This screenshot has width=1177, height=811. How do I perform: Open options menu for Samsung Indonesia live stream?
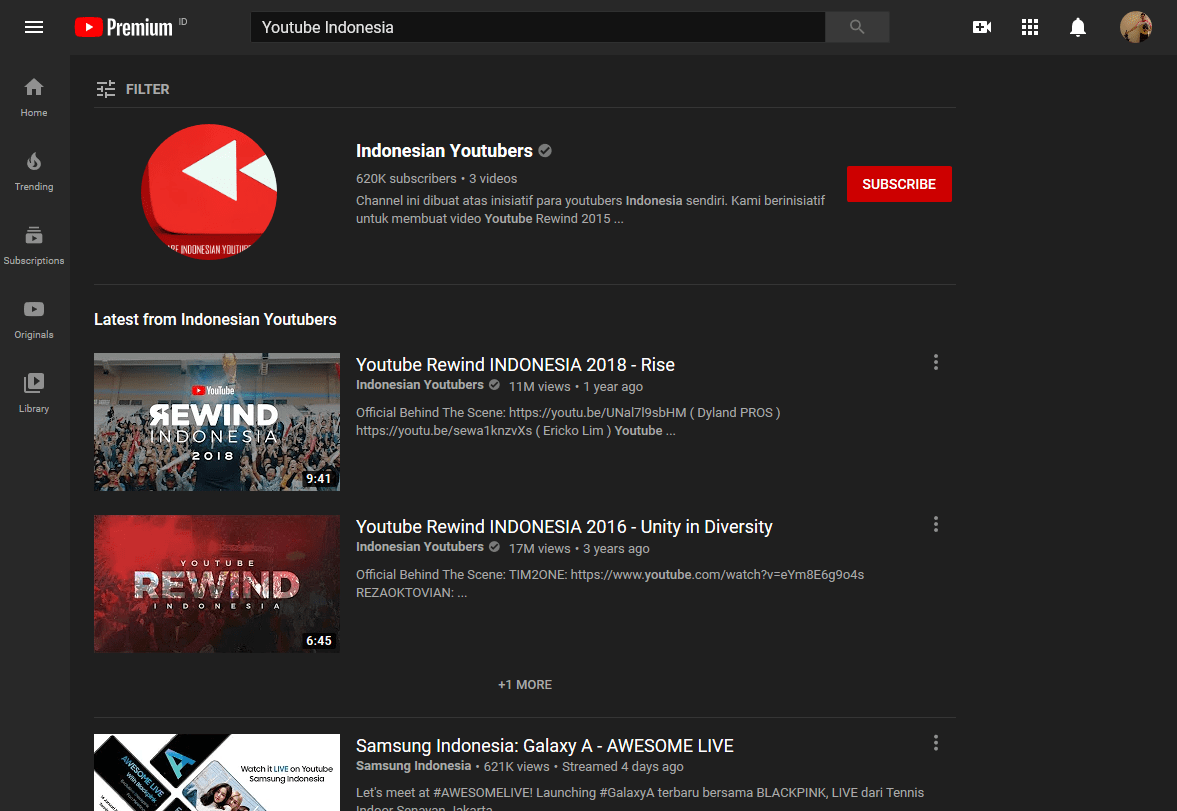click(x=935, y=743)
